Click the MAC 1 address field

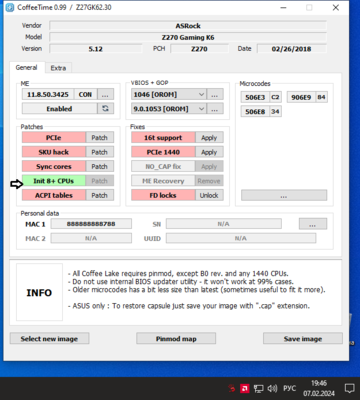pyautogui.click(x=91, y=224)
